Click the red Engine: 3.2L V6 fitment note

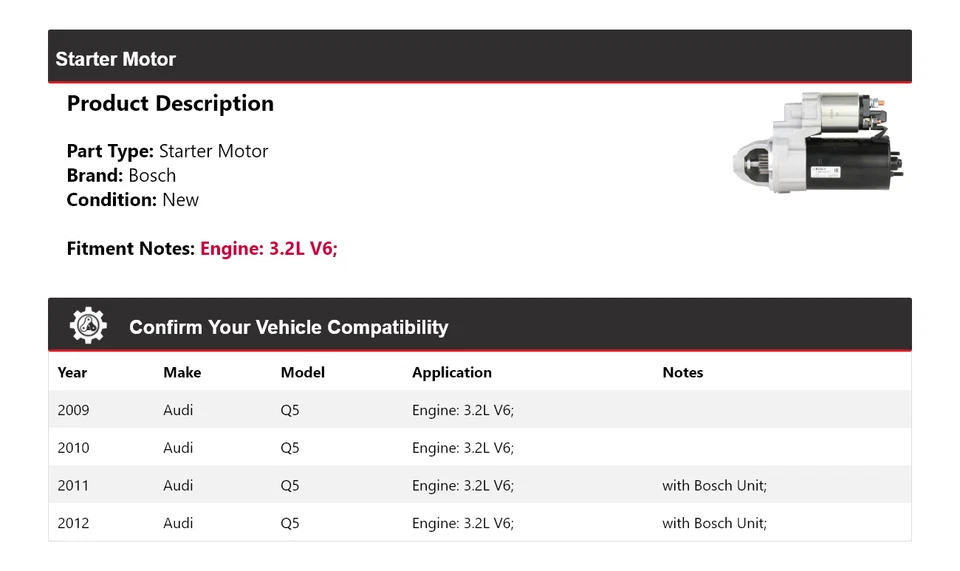tap(269, 248)
